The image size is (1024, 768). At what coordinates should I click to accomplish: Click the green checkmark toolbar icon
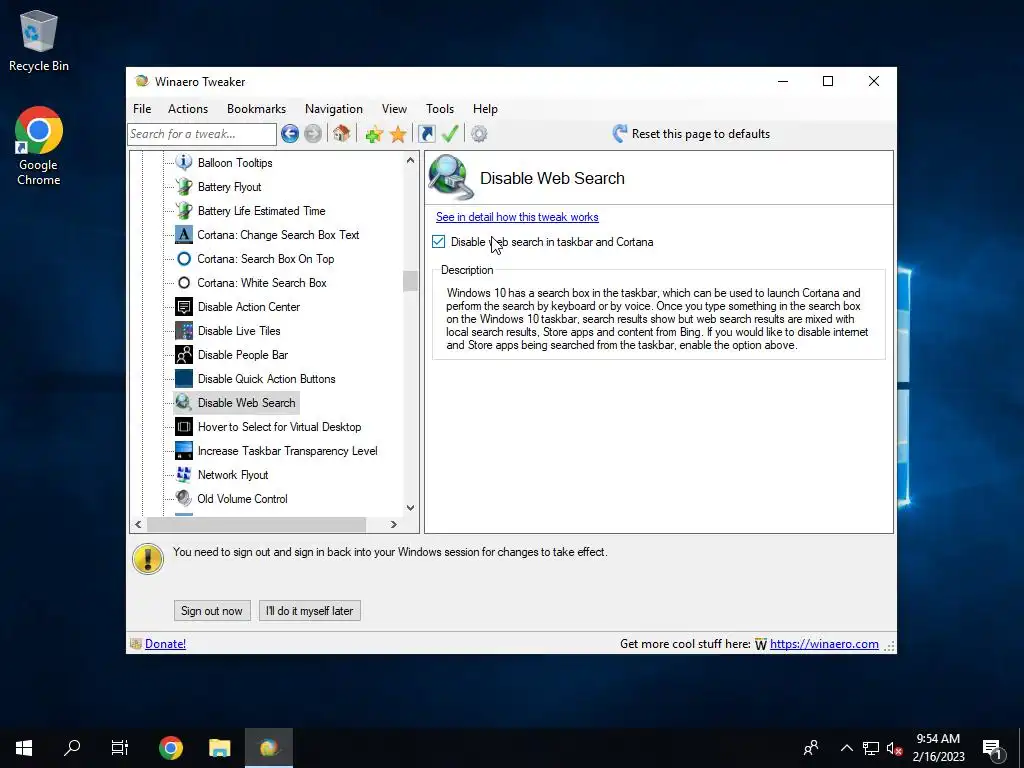pos(450,134)
